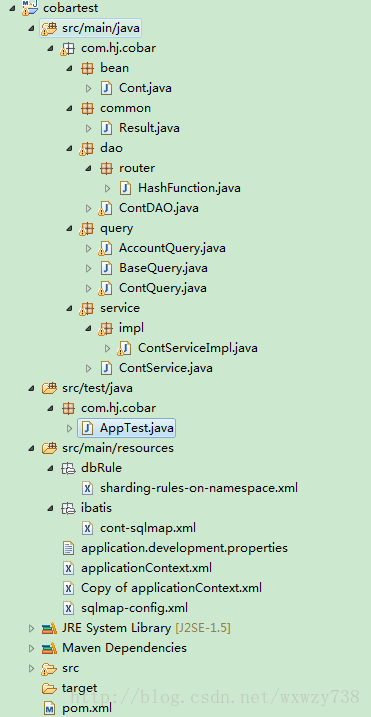Click the application.development.properties file name
Screen dimensions: 371x717
click(x=184, y=548)
